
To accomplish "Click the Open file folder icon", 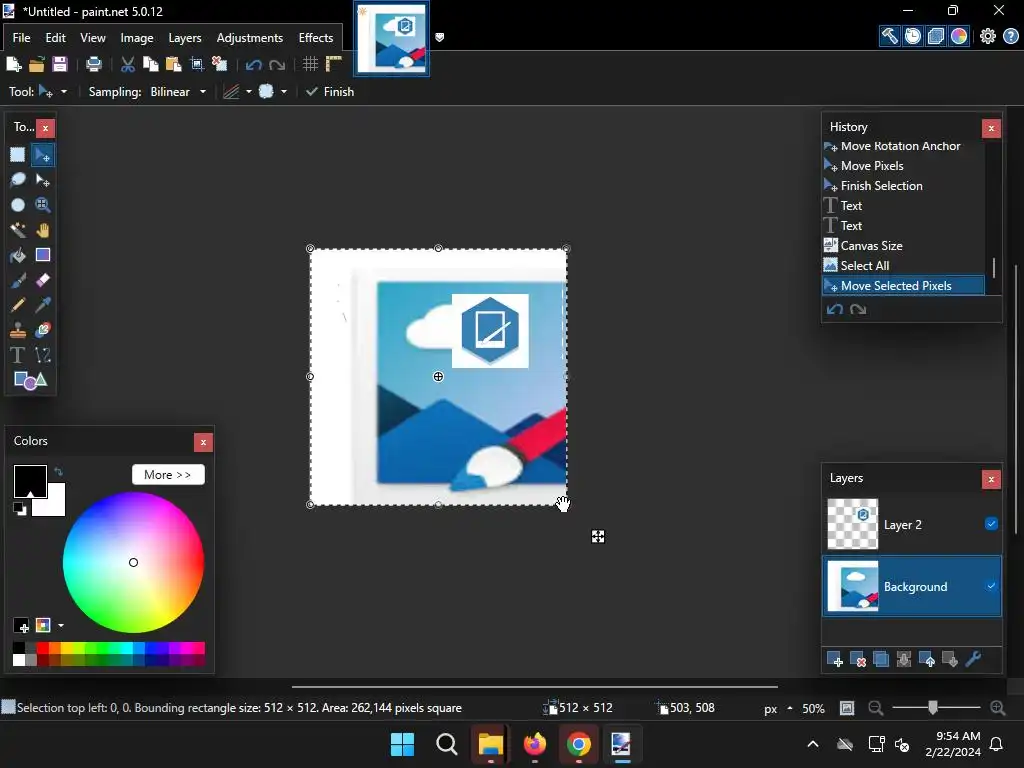I will (x=37, y=64).
